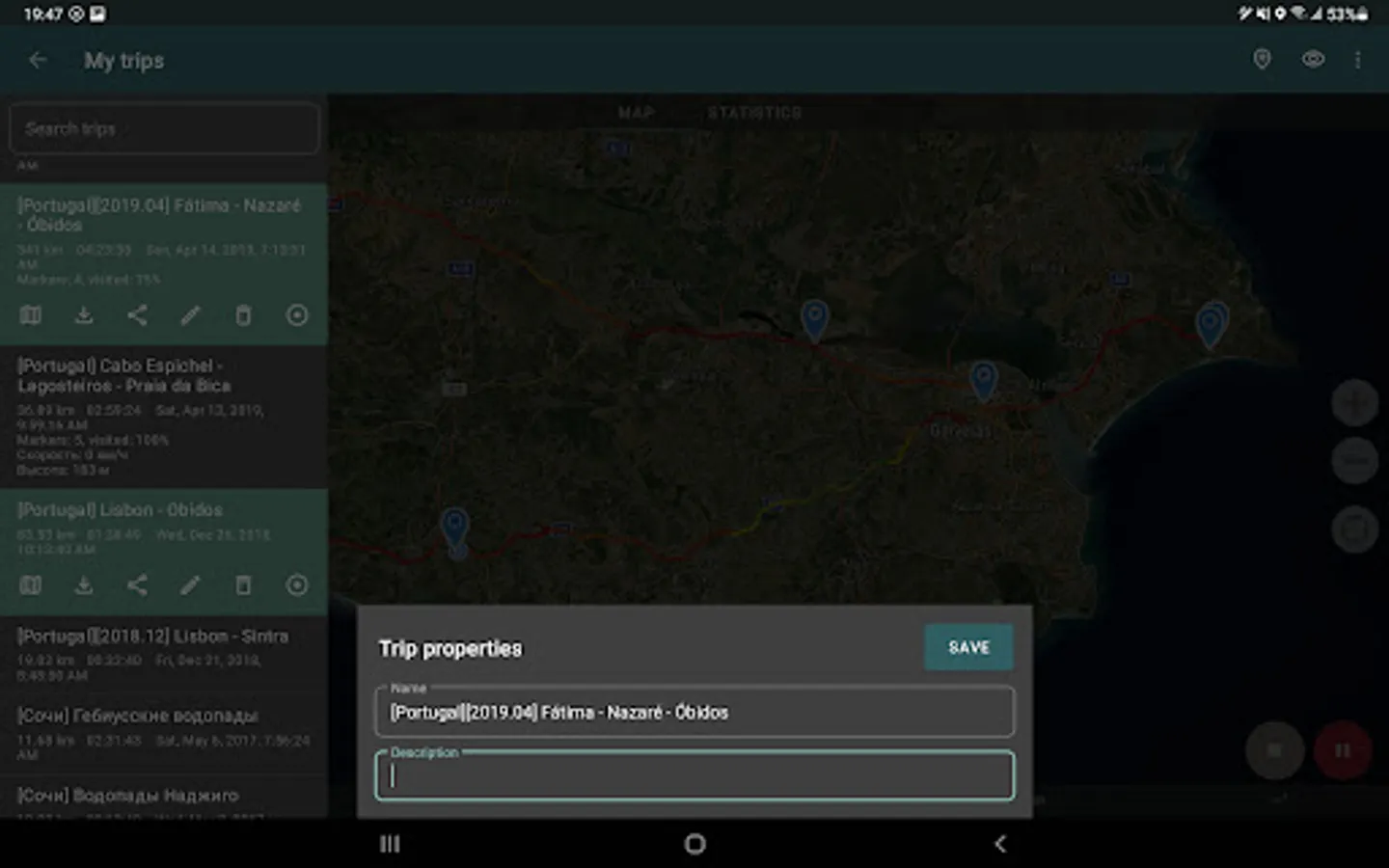The image size is (1389, 868).
Task: Click the Search trips box
Action: point(164,128)
